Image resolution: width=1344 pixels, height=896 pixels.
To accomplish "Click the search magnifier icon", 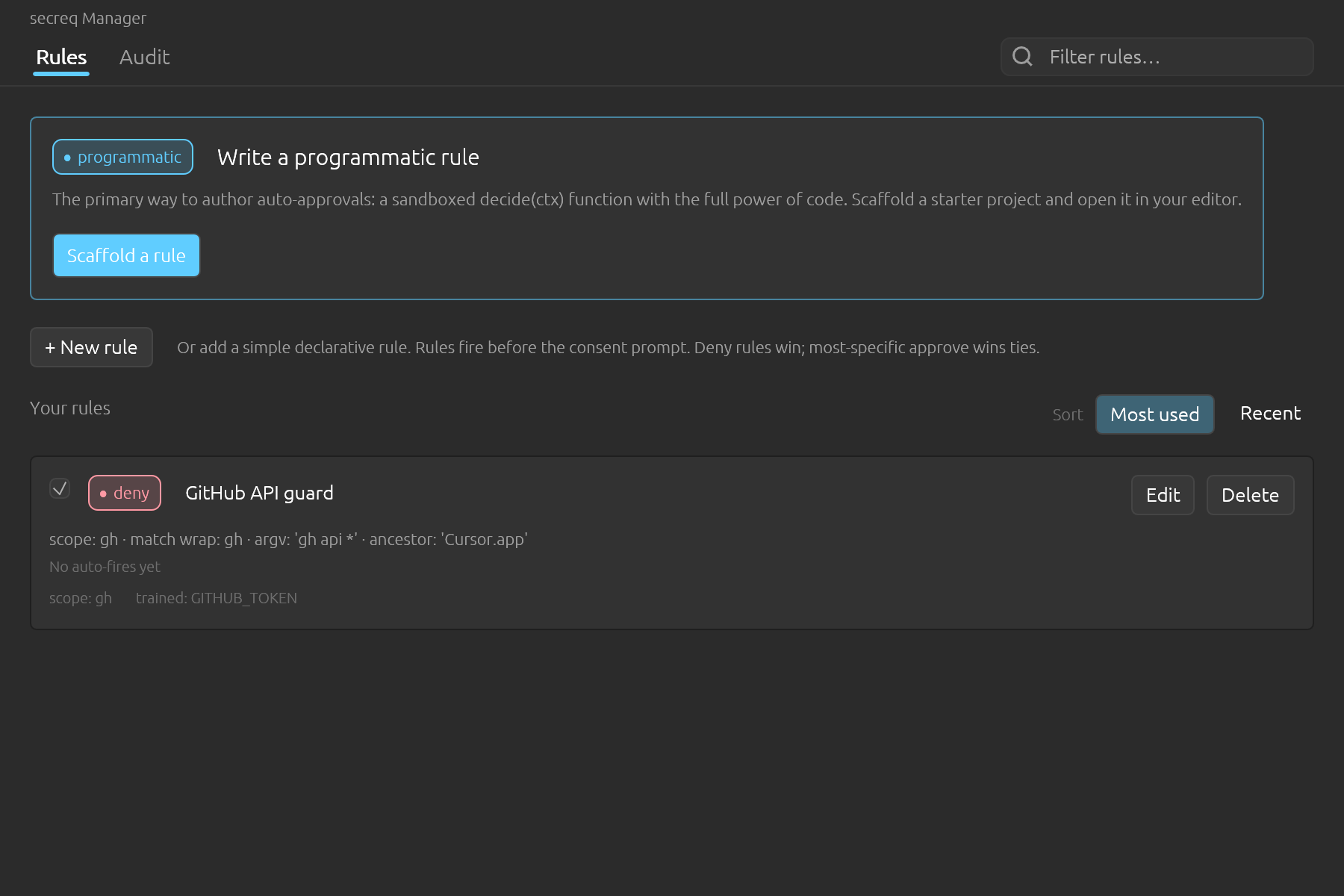I will tap(1022, 57).
